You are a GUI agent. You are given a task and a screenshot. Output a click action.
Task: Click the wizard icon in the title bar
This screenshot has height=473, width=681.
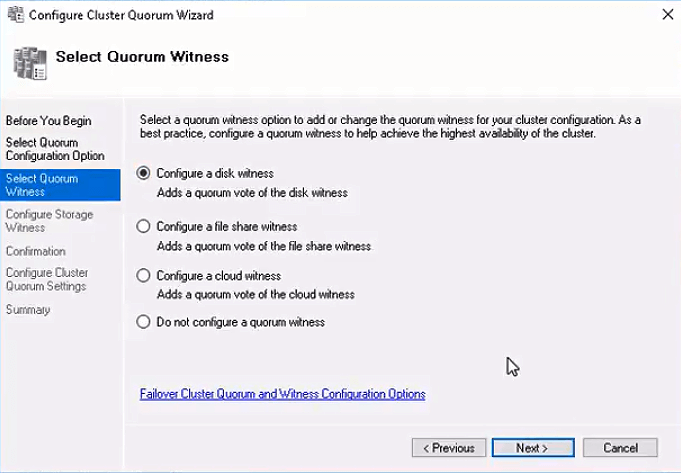click(x=14, y=15)
